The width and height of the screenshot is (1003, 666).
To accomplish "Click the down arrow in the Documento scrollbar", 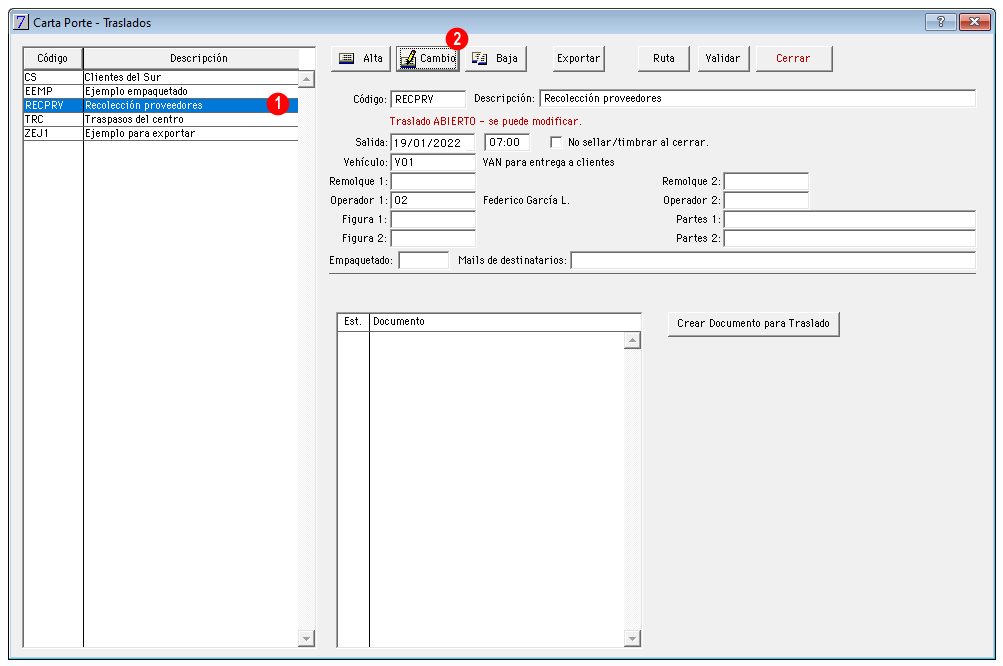I will (x=632, y=638).
